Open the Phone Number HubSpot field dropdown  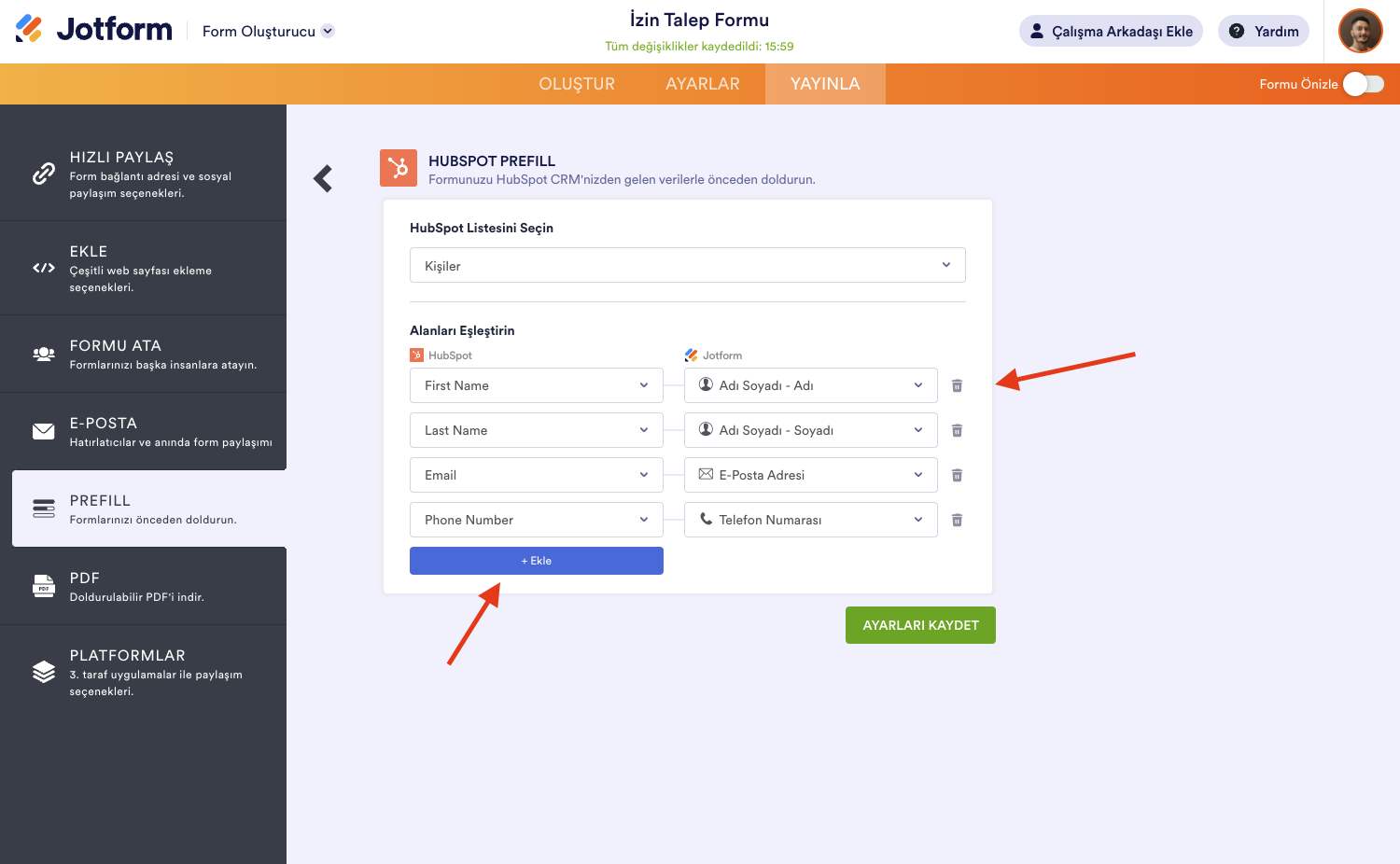point(537,520)
